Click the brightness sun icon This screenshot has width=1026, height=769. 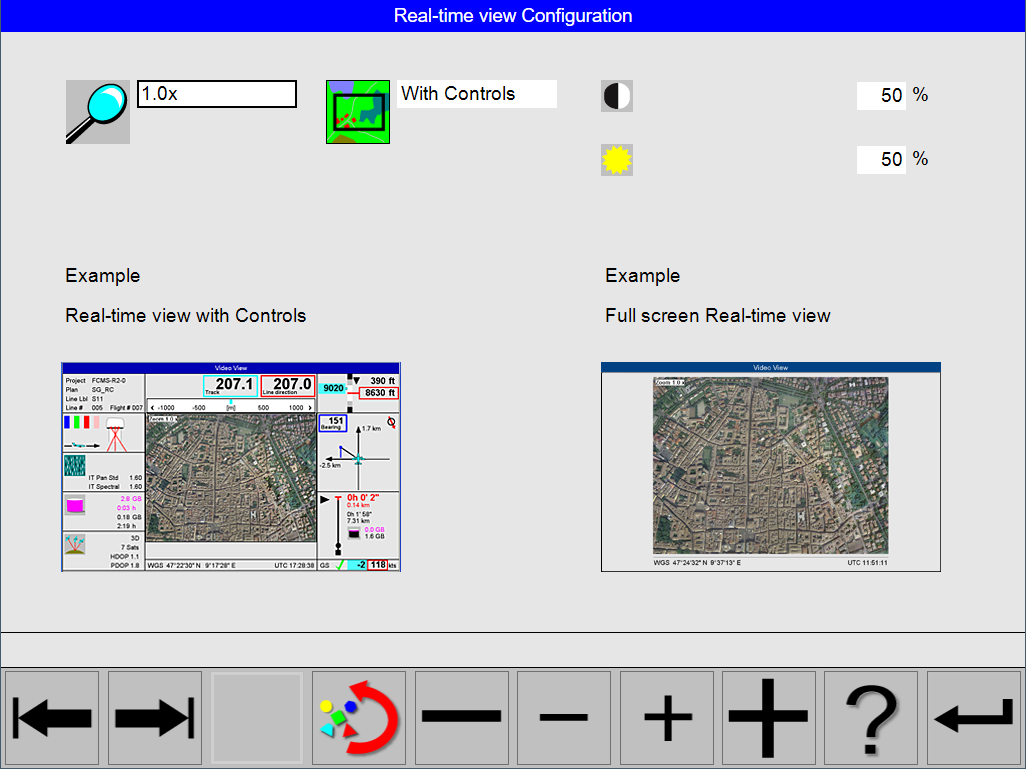tap(616, 159)
